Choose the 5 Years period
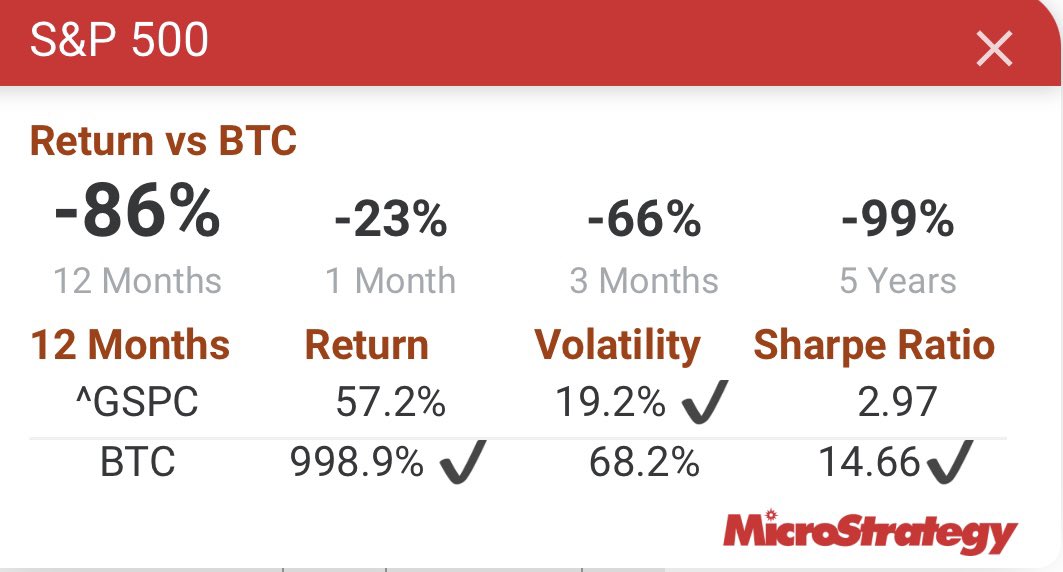 (898, 281)
